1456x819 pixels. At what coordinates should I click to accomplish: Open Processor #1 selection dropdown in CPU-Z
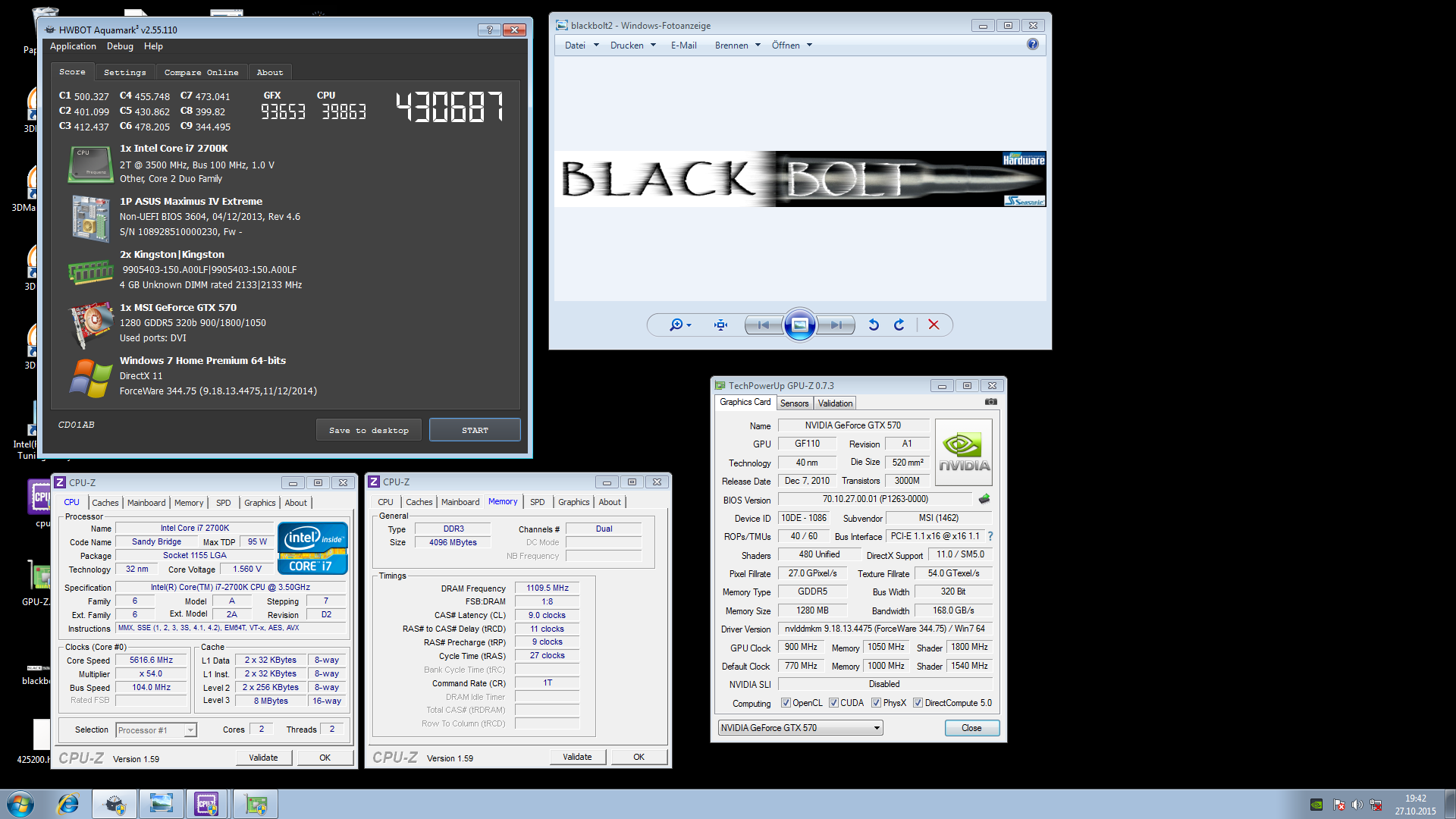point(156,730)
